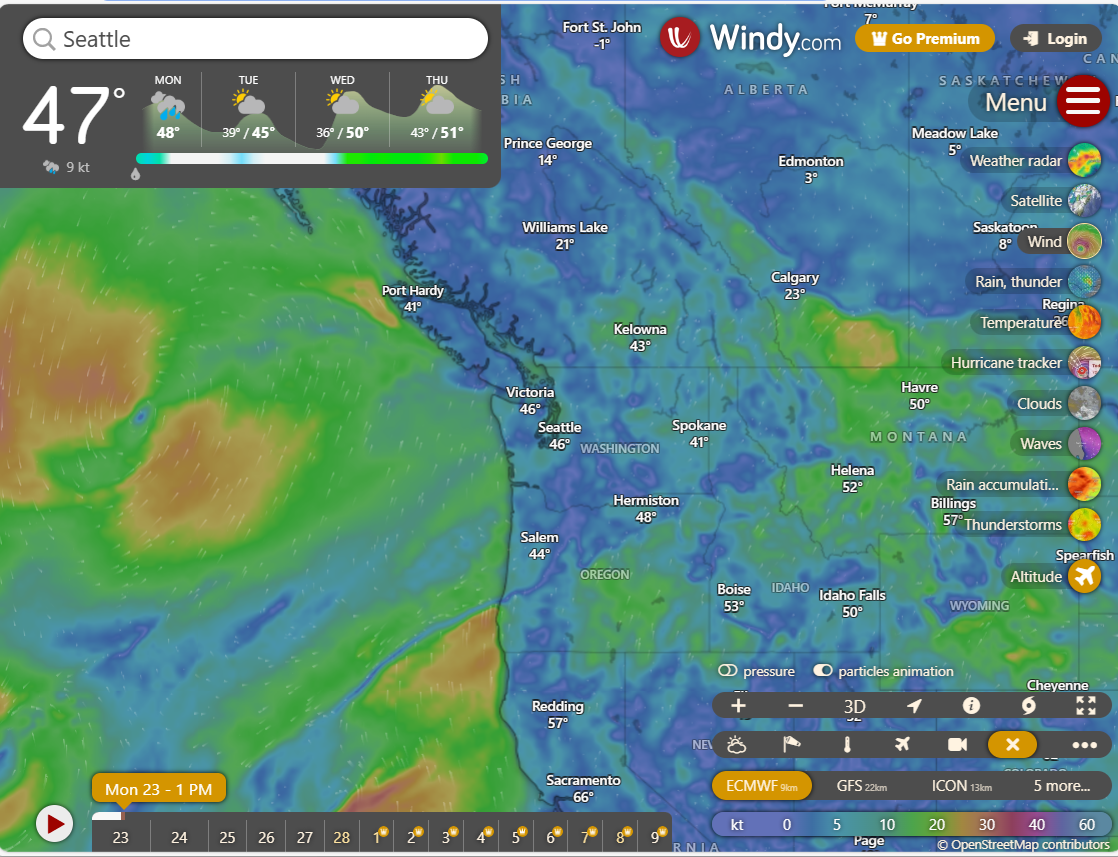Expand the '5 more...' forecast models list

pyautogui.click(x=1061, y=786)
